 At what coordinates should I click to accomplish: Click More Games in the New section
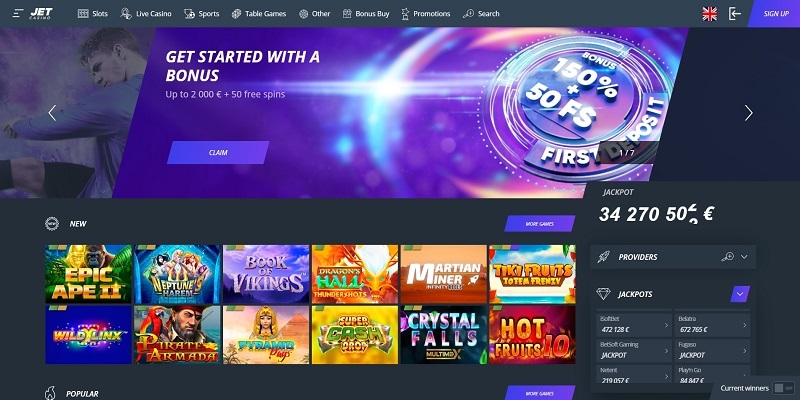pos(539,223)
